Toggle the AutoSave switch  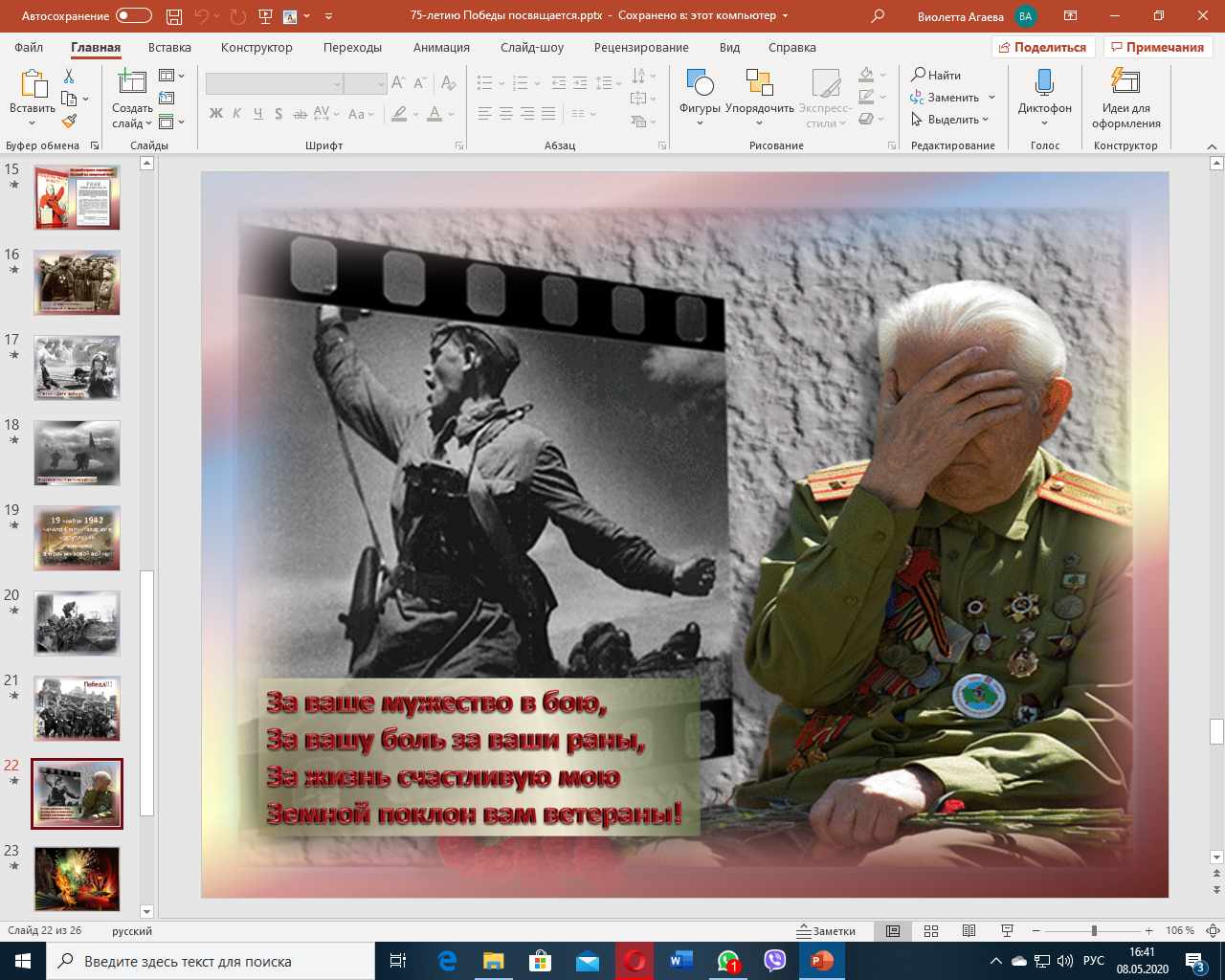[x=133, y=16]
